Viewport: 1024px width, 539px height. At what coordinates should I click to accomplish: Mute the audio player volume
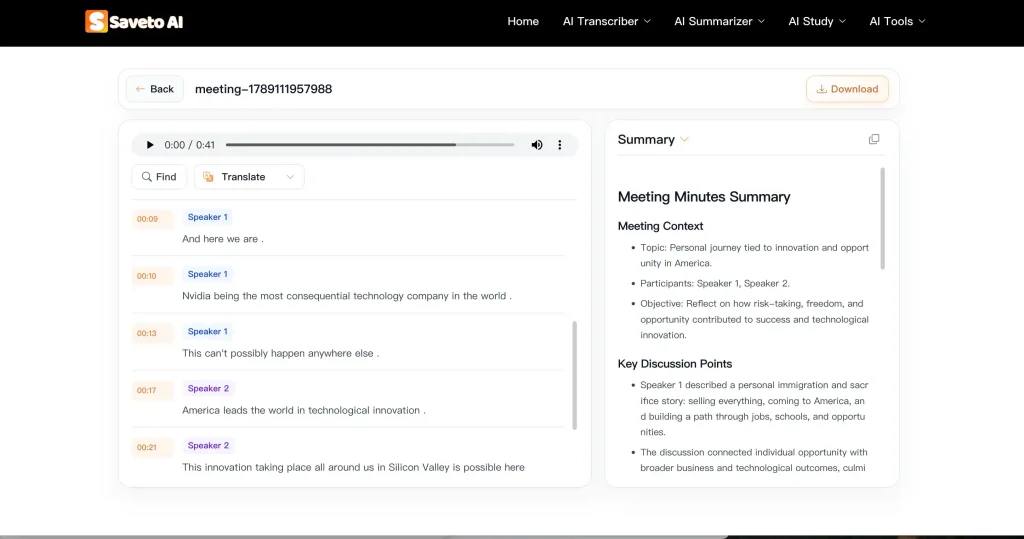coord(537,145)
